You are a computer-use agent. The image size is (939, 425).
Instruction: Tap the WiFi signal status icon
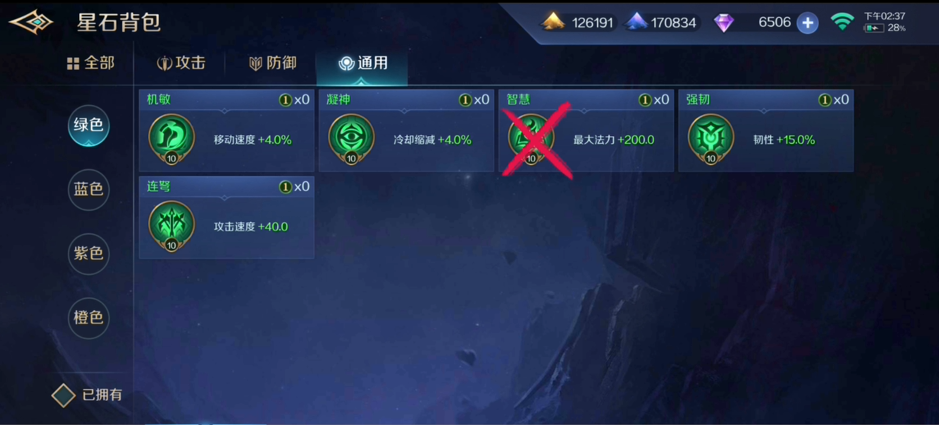click(842, 22)
